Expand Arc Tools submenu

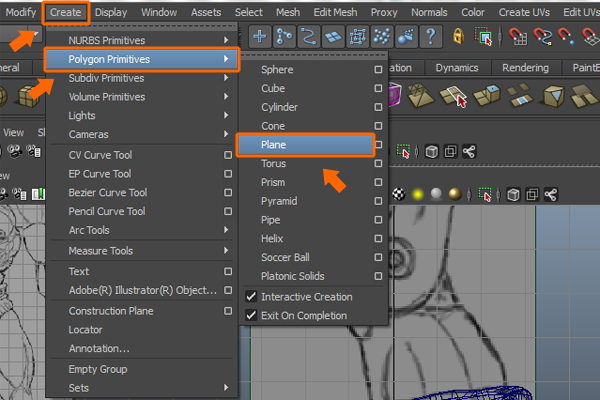pos(142,230)
